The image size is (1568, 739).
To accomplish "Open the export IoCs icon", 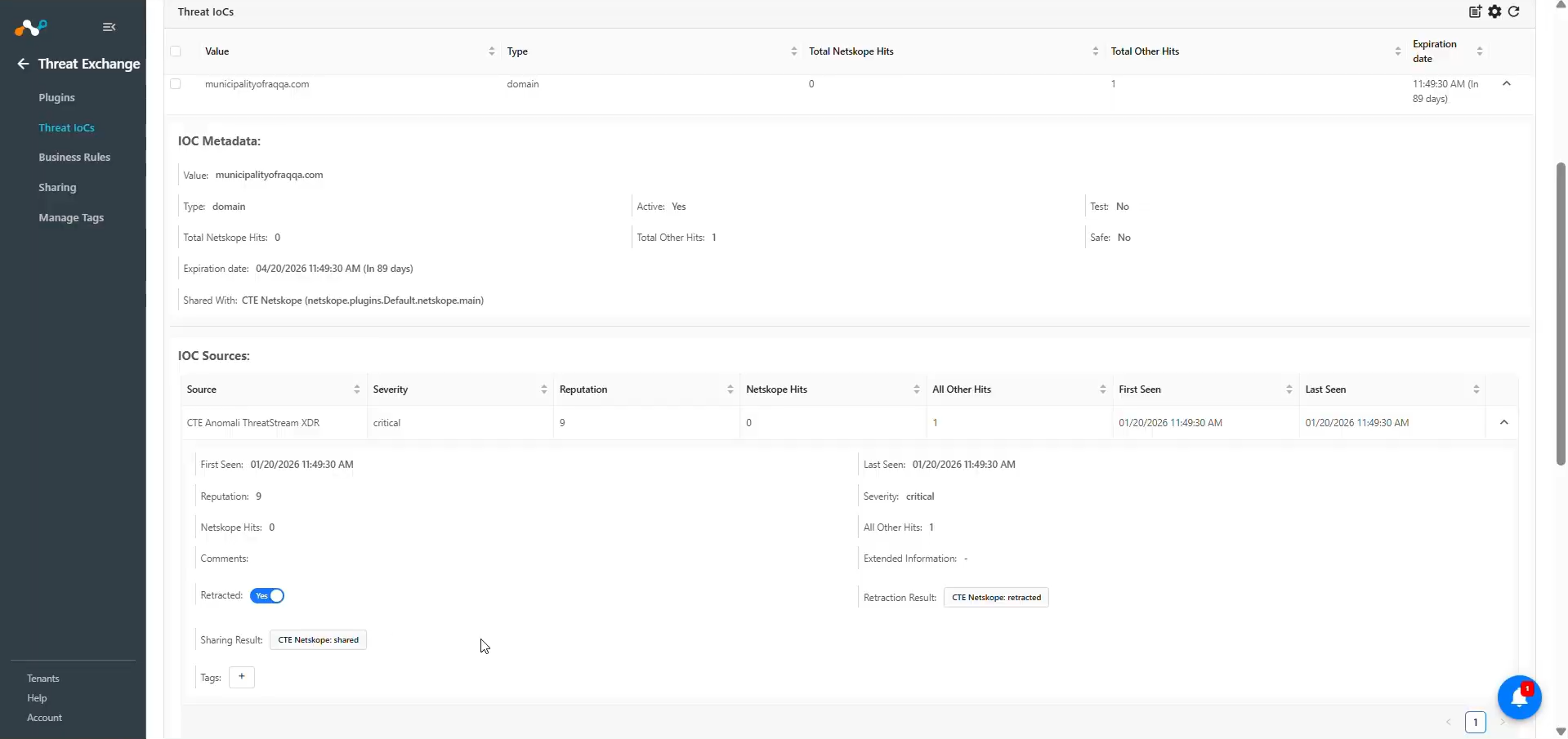I will [1476, 11].
